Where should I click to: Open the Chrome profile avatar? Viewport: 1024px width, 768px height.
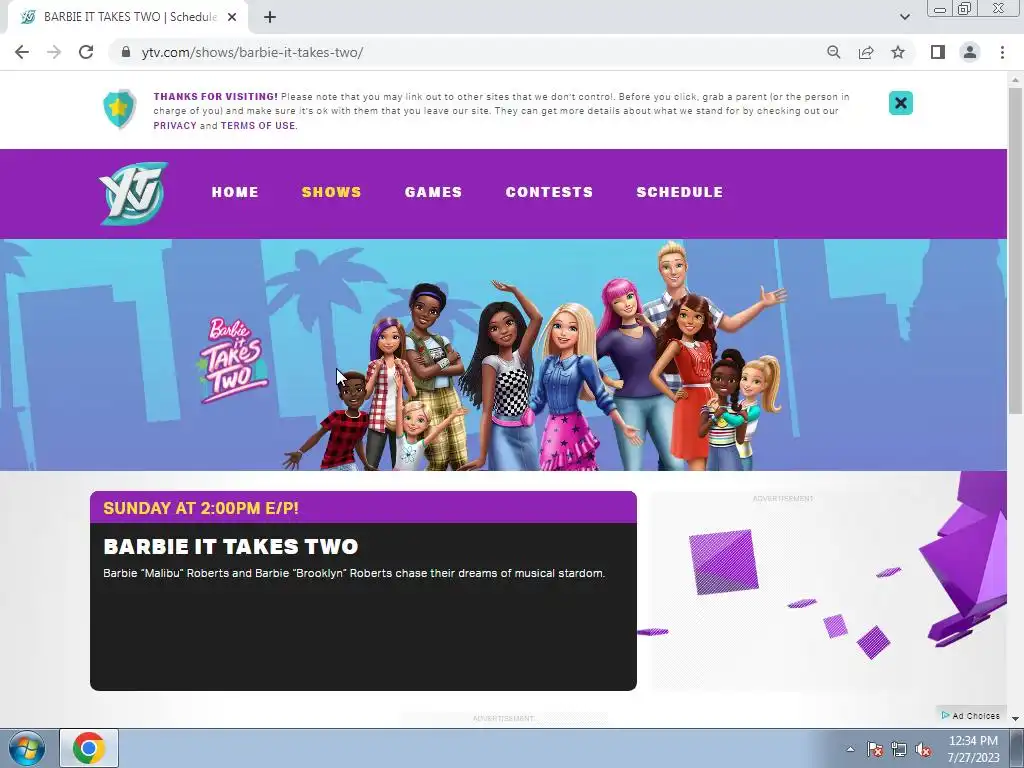pos(970,52)
